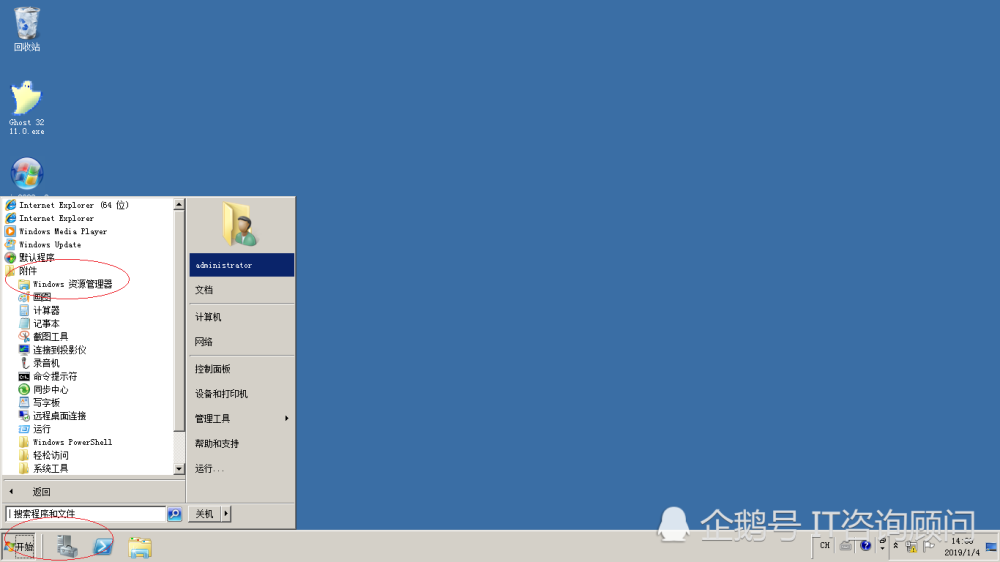Open 运行... in right pane
1000x562 pixels.
242,469
